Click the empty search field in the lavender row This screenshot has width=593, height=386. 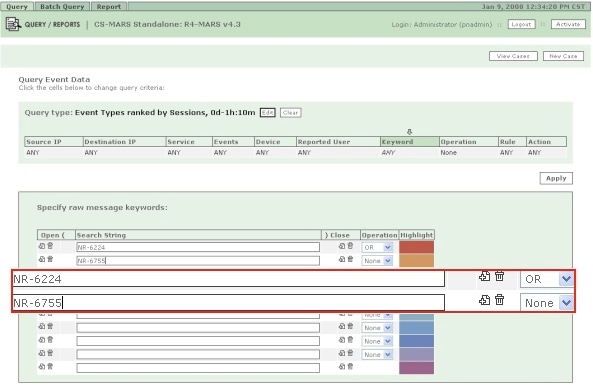(x=198, y=355)
